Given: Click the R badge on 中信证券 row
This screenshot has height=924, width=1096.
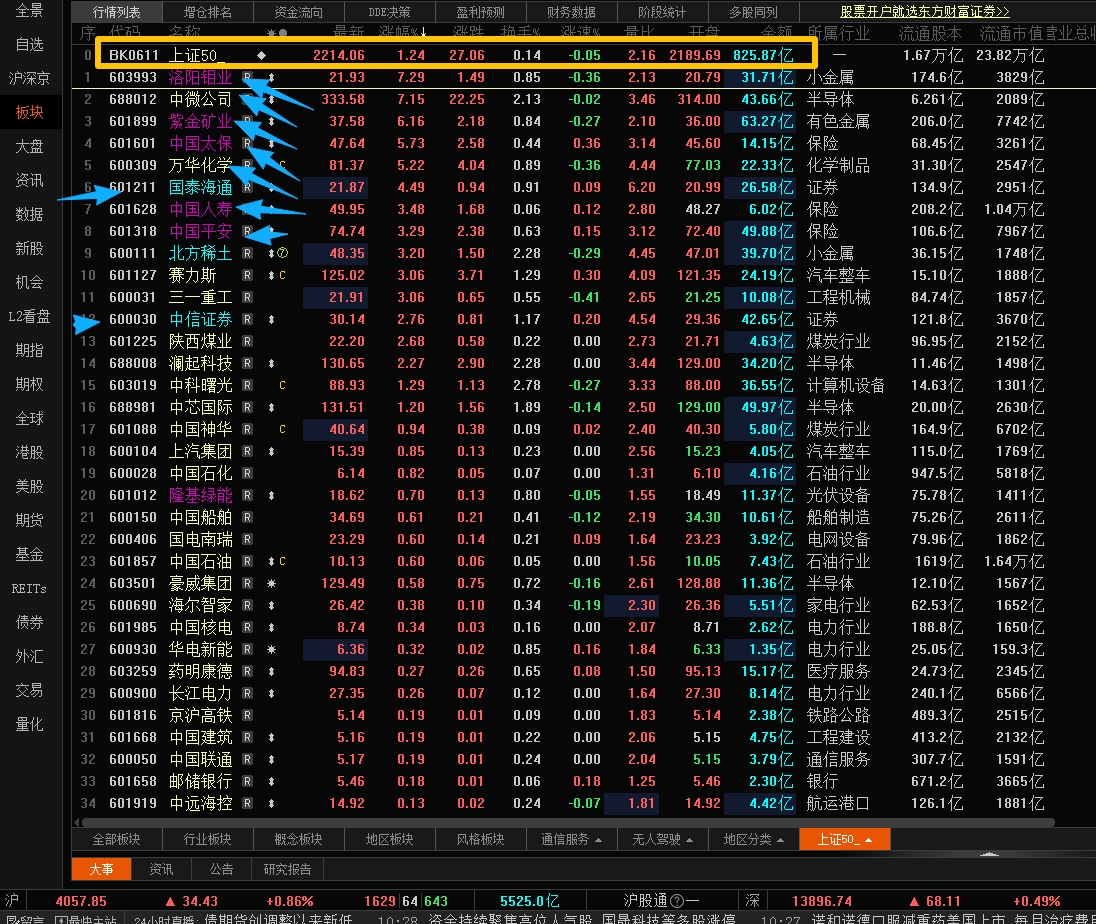Looking at the screenshot, I should (x=247, y=319).
